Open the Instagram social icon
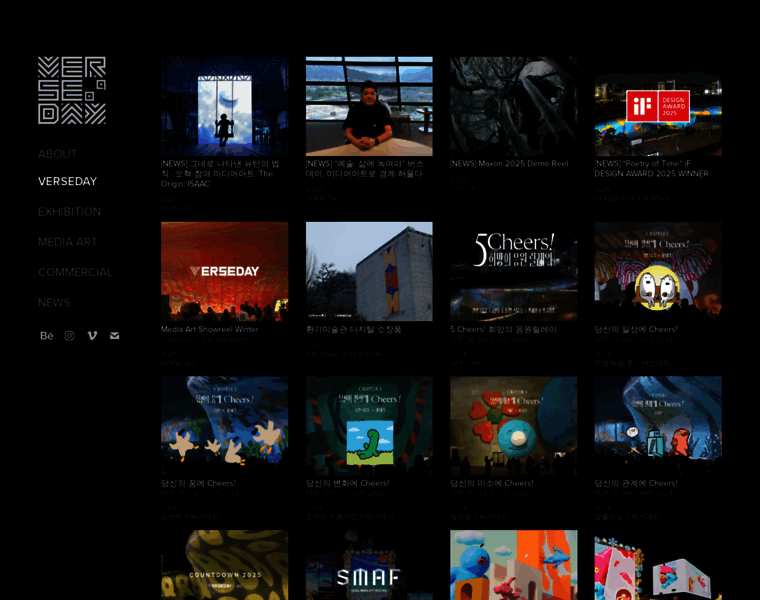The image size is (760, 600). [x=69, y=336]
